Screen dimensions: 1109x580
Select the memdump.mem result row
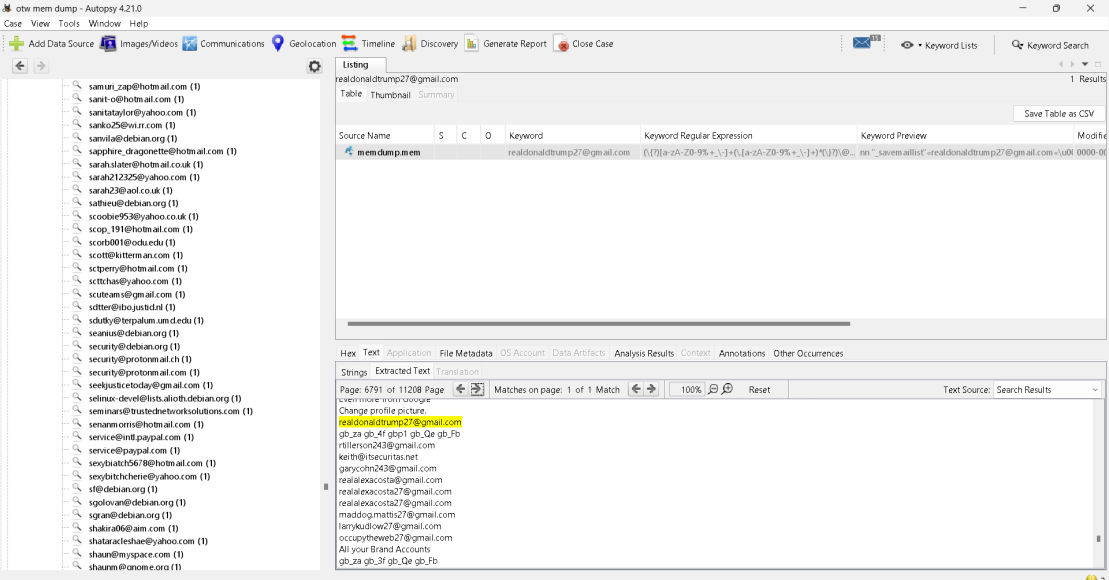click(x=721, y=152)
